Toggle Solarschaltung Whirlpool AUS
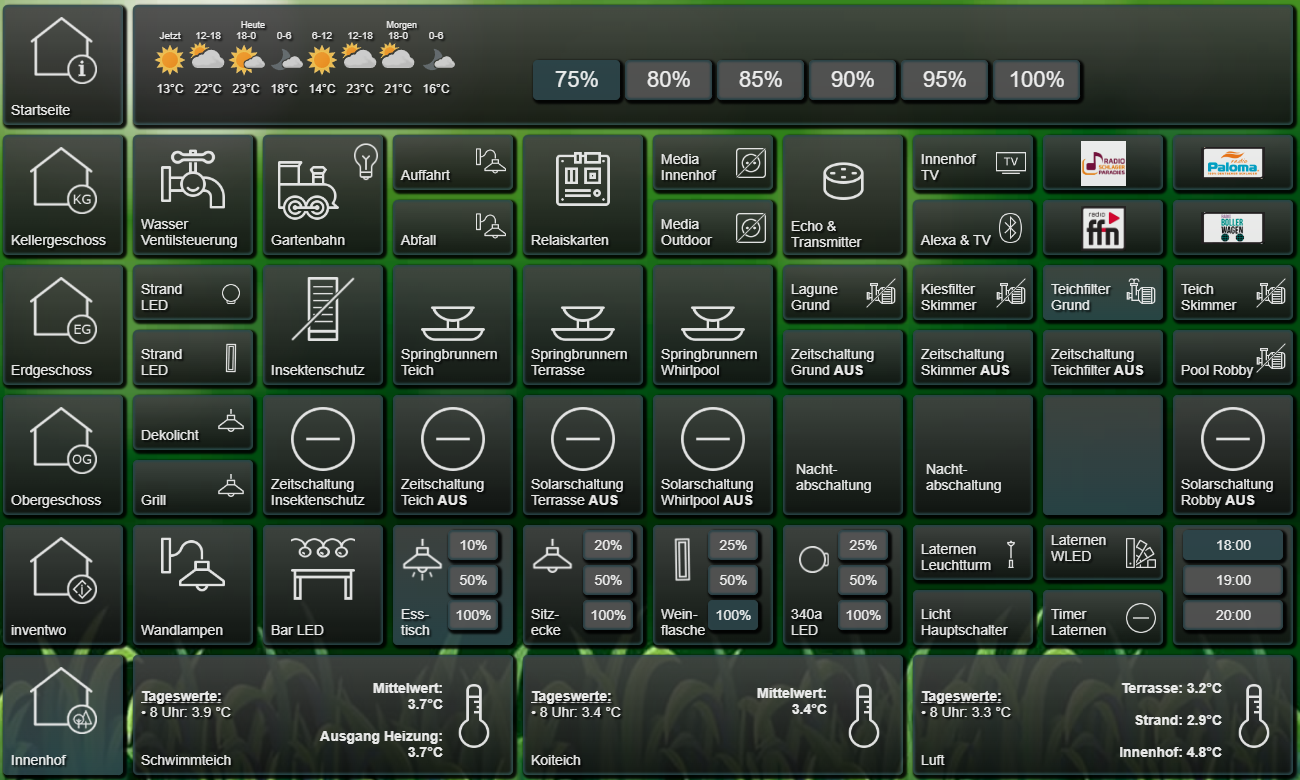The image size is (1300, 780). (713, 456)
